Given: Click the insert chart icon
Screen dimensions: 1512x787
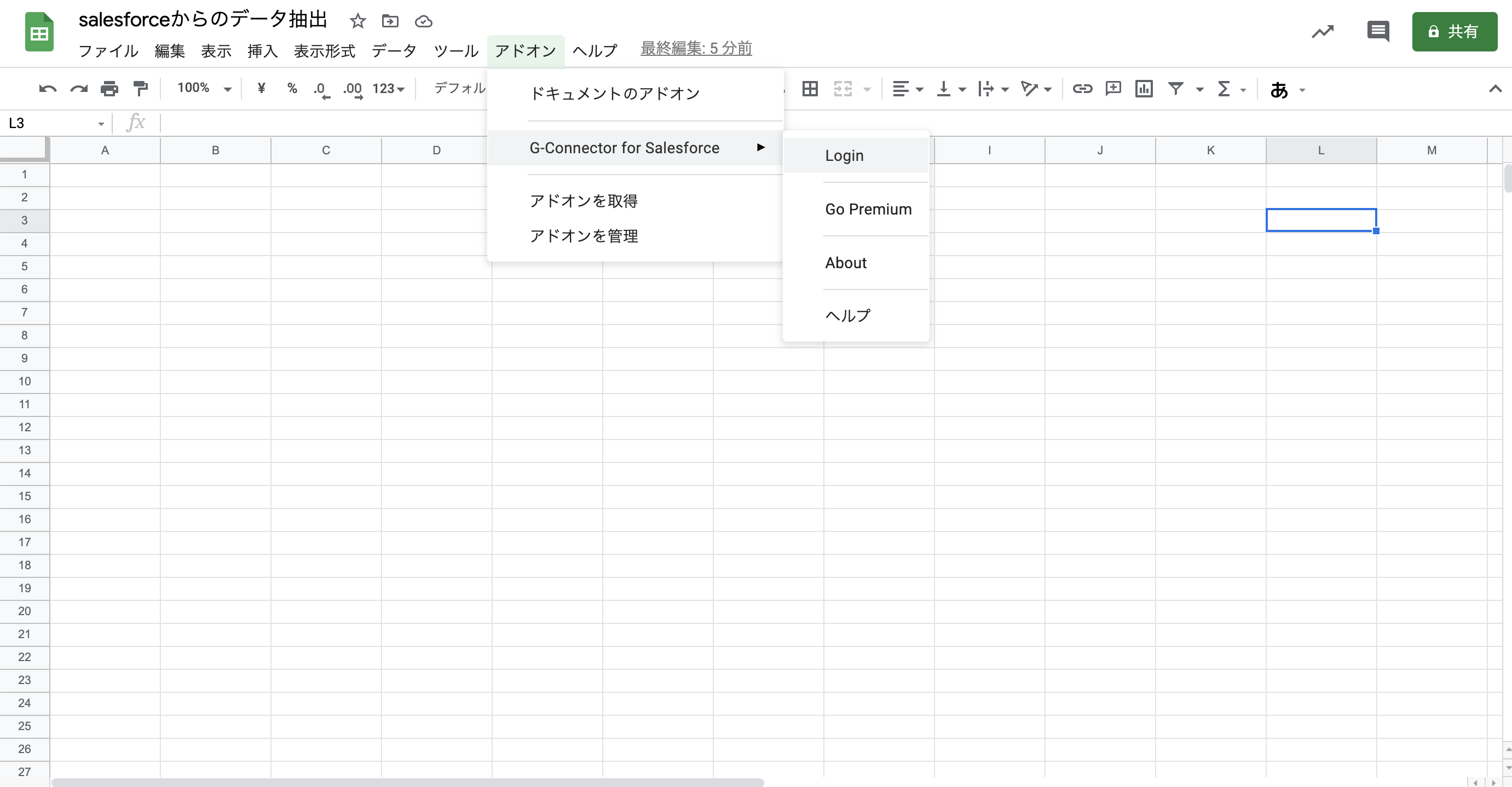Looking at the screenshot, I should 1144,89.
